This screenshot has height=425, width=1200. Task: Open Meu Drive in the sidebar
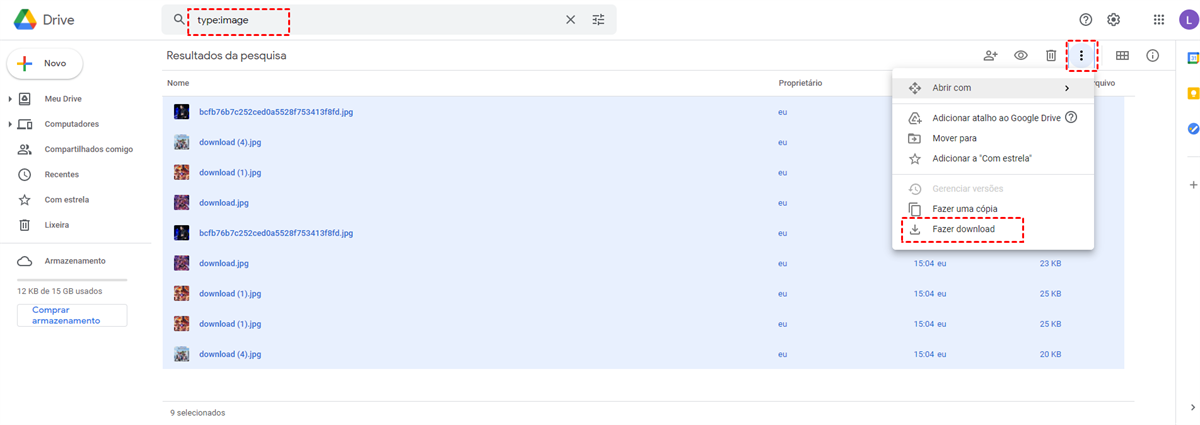coord(63,99)
